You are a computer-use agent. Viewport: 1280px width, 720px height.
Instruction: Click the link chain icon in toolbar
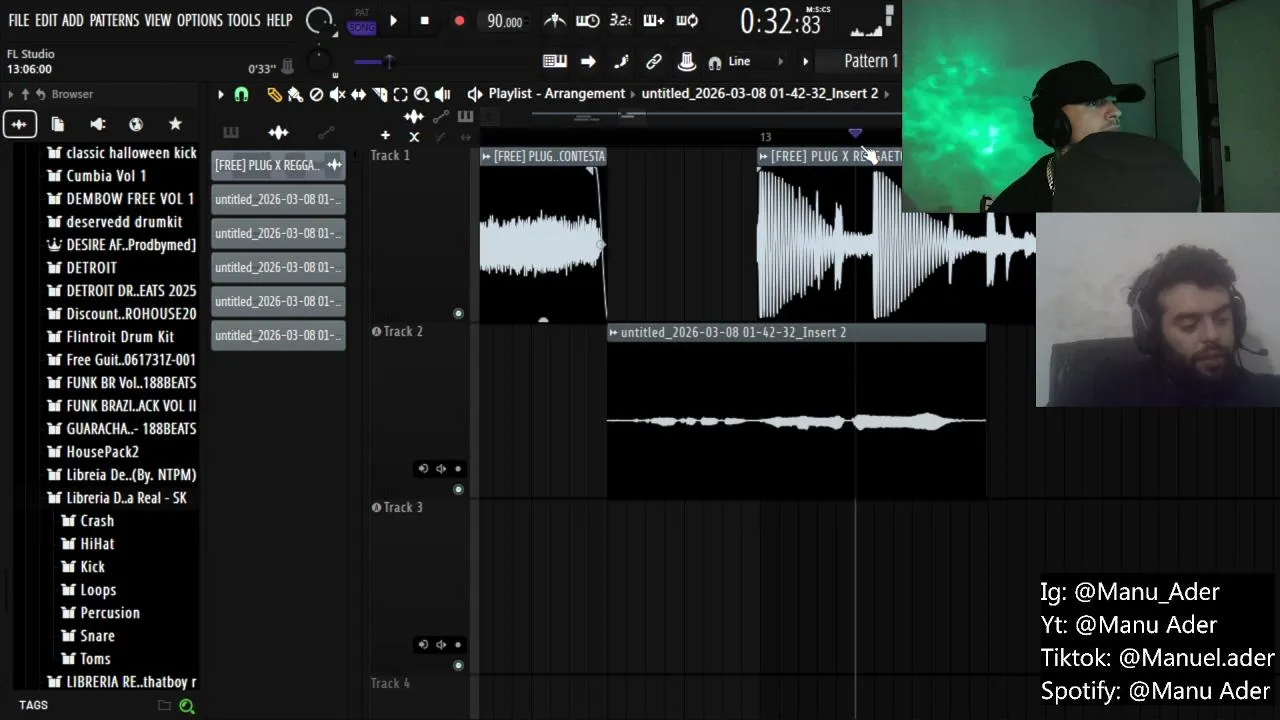point(654,61)
